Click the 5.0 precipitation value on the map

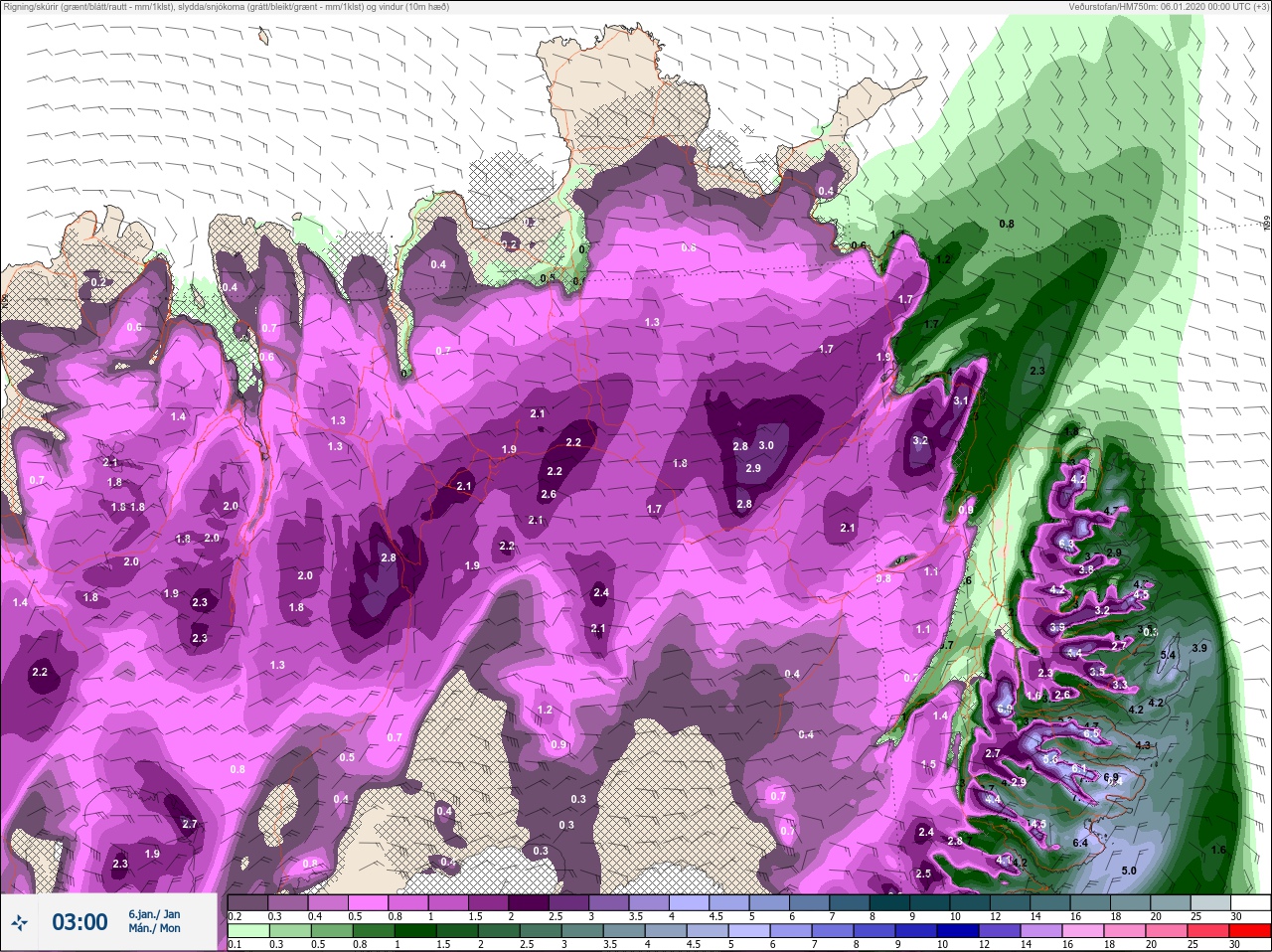click(x=1129, y=871)
